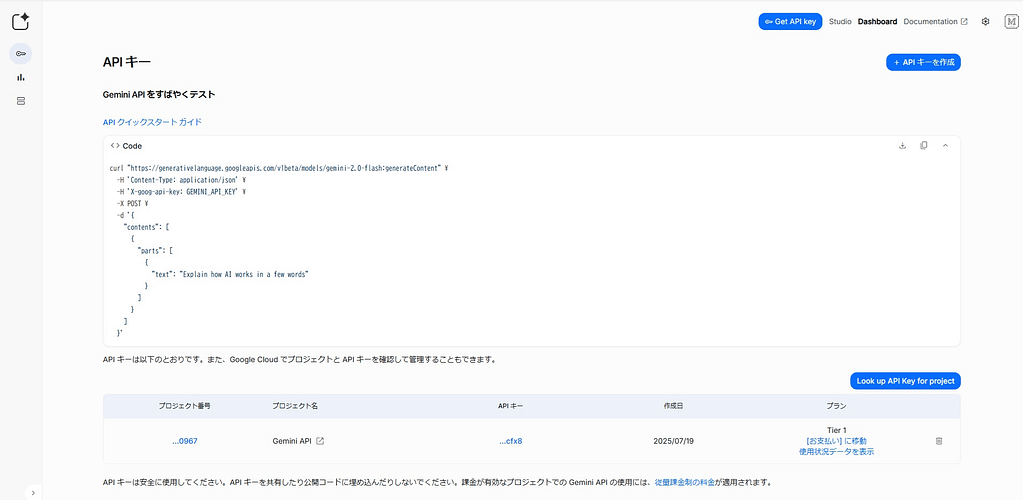Click the プロジェクト番号 column header
Viewport: 1023px width, 500px height.
(185, 406)
